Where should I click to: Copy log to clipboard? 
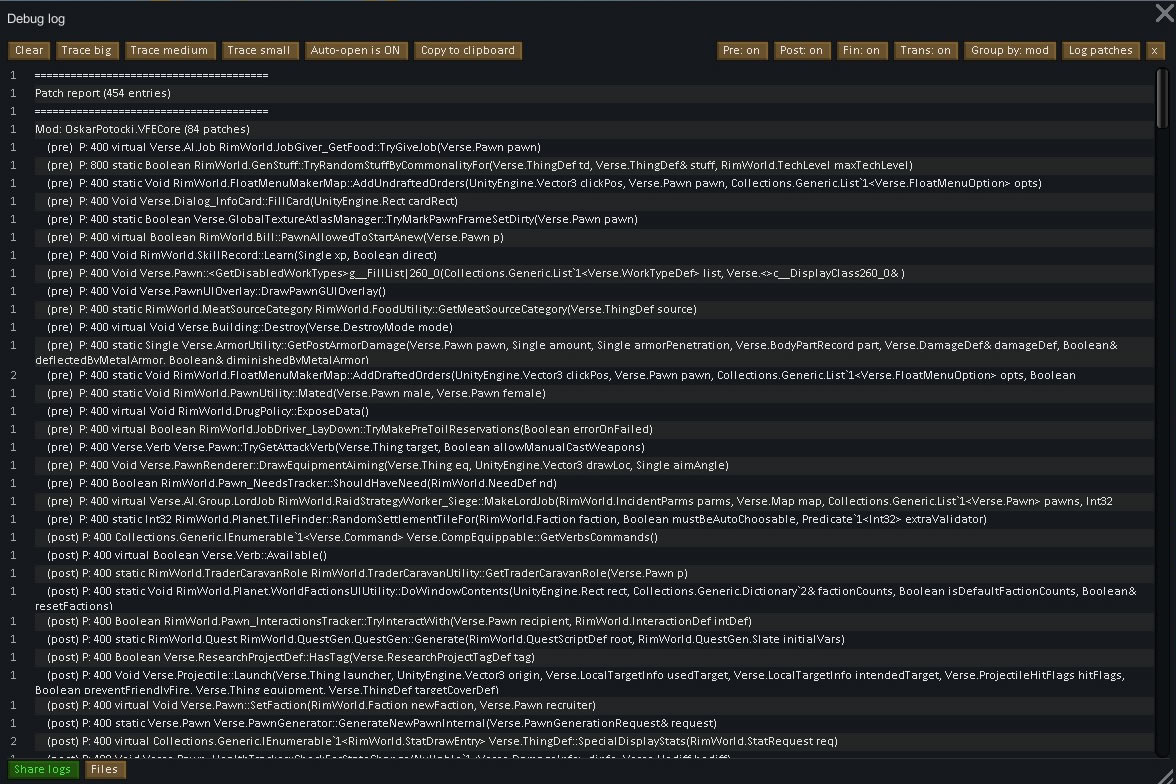coord(468,50)
